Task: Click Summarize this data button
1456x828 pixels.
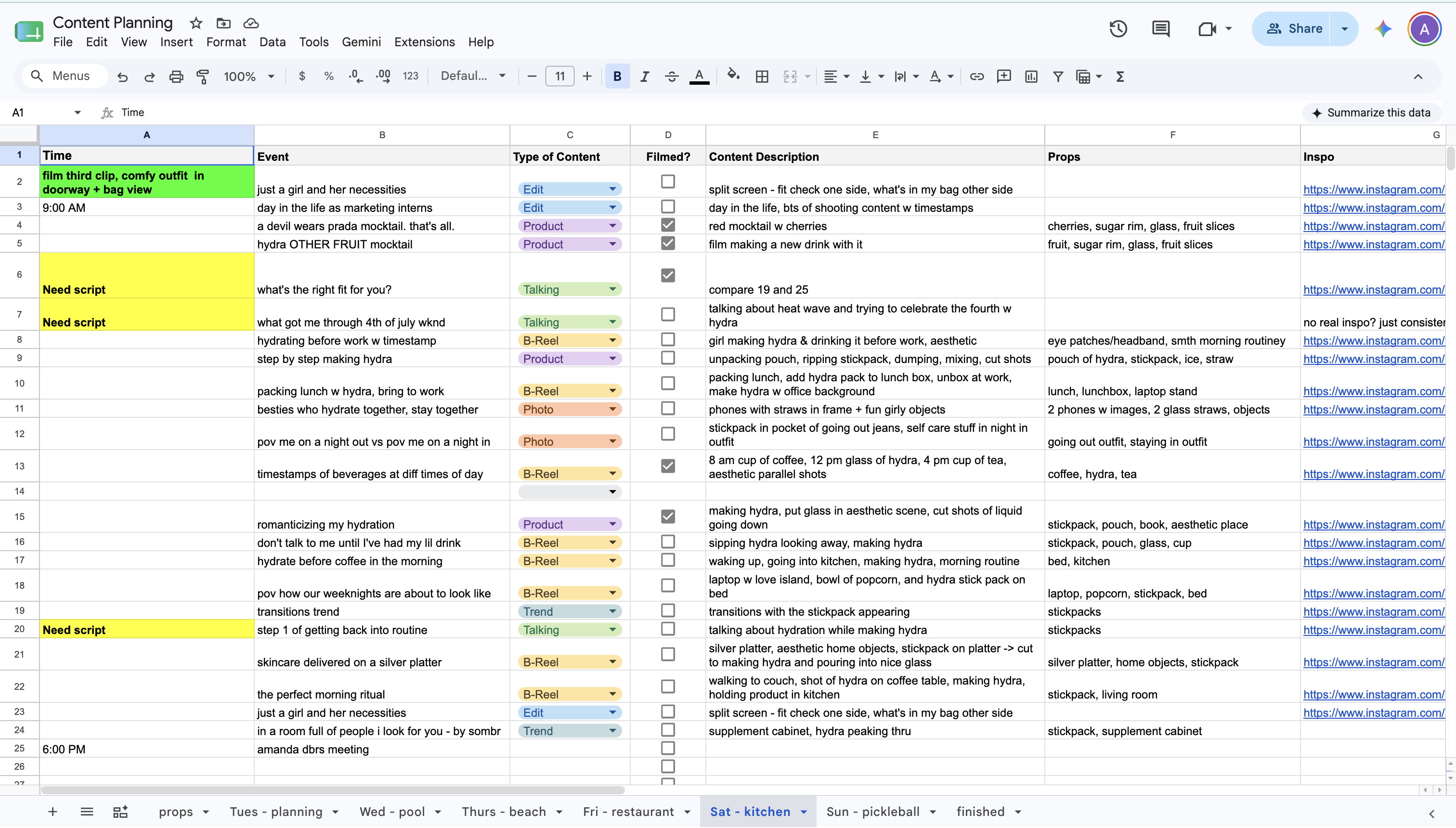Action: pos(1371,113)
